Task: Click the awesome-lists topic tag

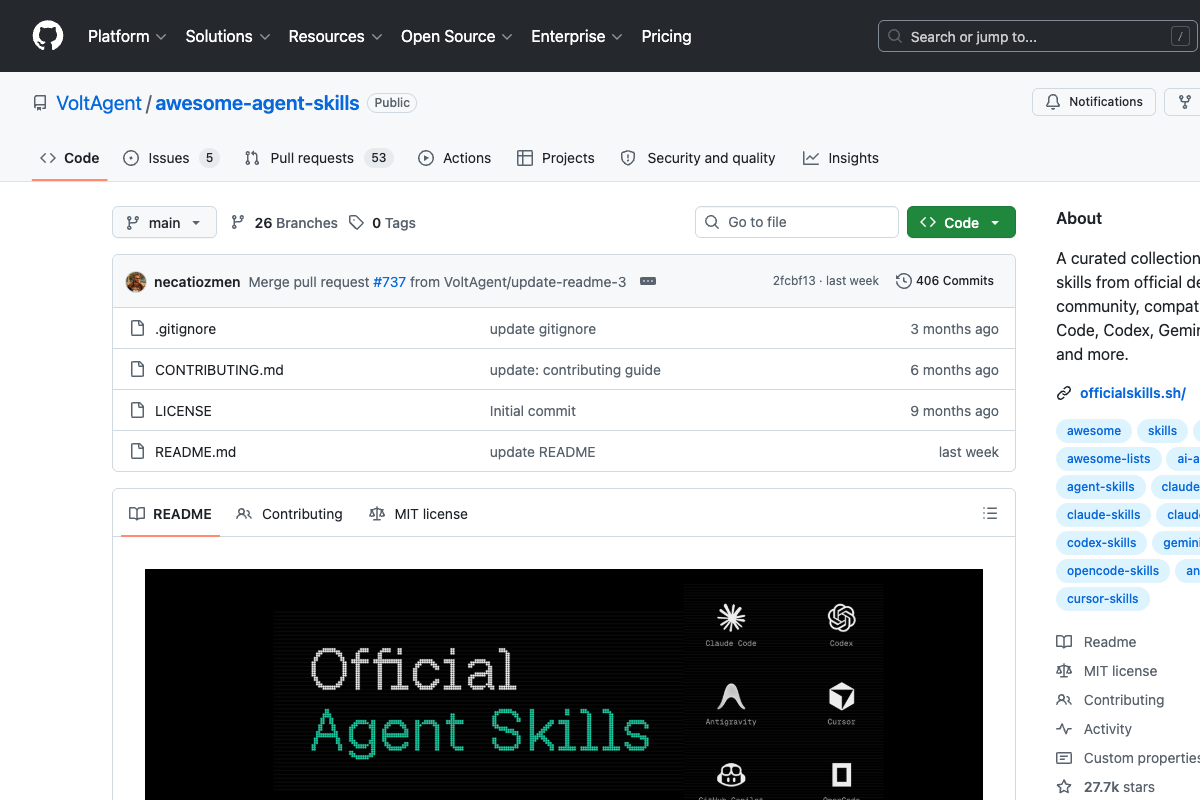Action: point(1108,459)
